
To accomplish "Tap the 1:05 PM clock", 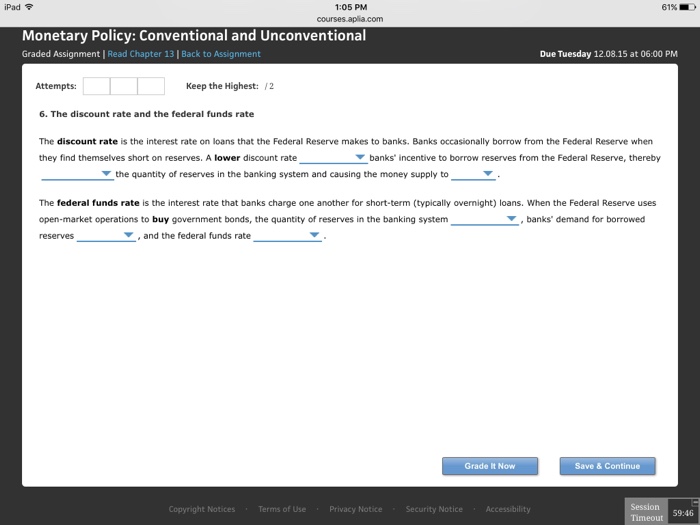I will click(351, 7).
